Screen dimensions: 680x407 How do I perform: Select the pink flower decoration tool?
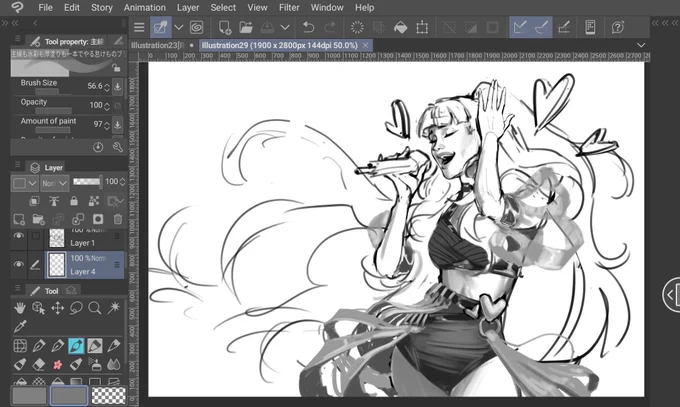(57, 364)
